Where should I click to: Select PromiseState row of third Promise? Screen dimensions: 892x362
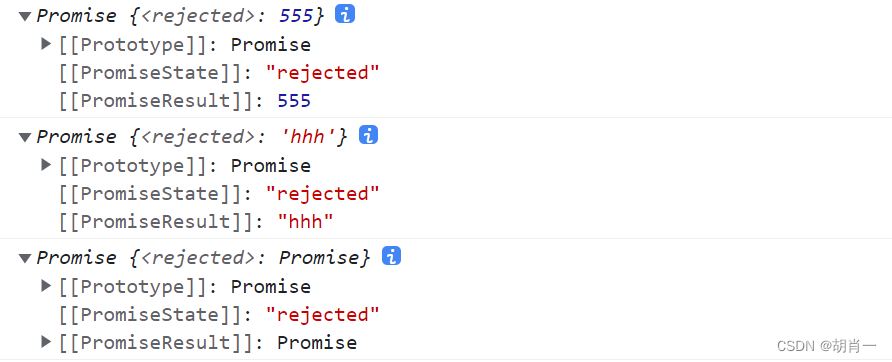219,315
